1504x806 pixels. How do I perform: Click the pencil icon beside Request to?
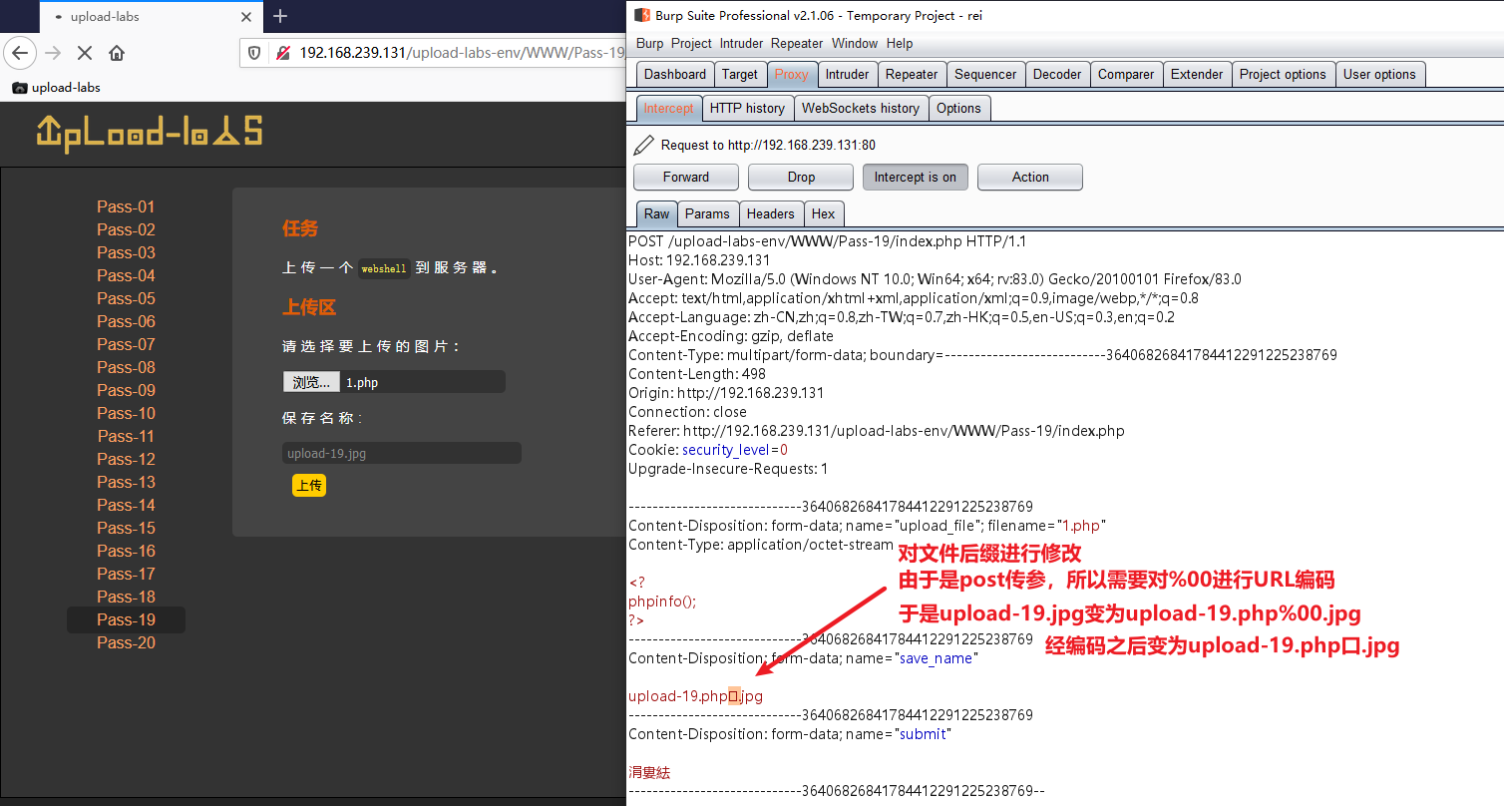645,145
